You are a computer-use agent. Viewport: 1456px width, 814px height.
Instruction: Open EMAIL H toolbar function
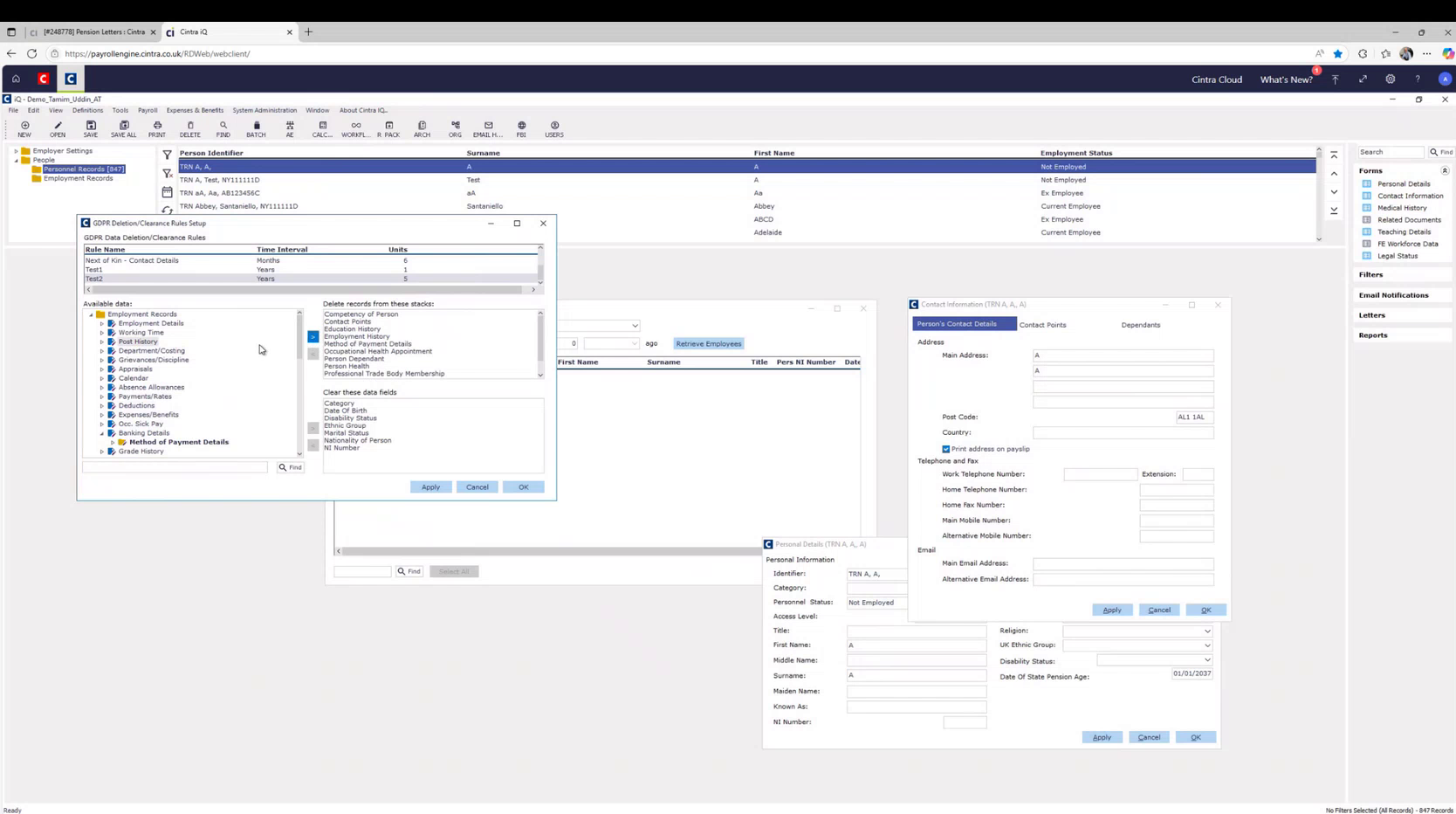tap(488, 128)
